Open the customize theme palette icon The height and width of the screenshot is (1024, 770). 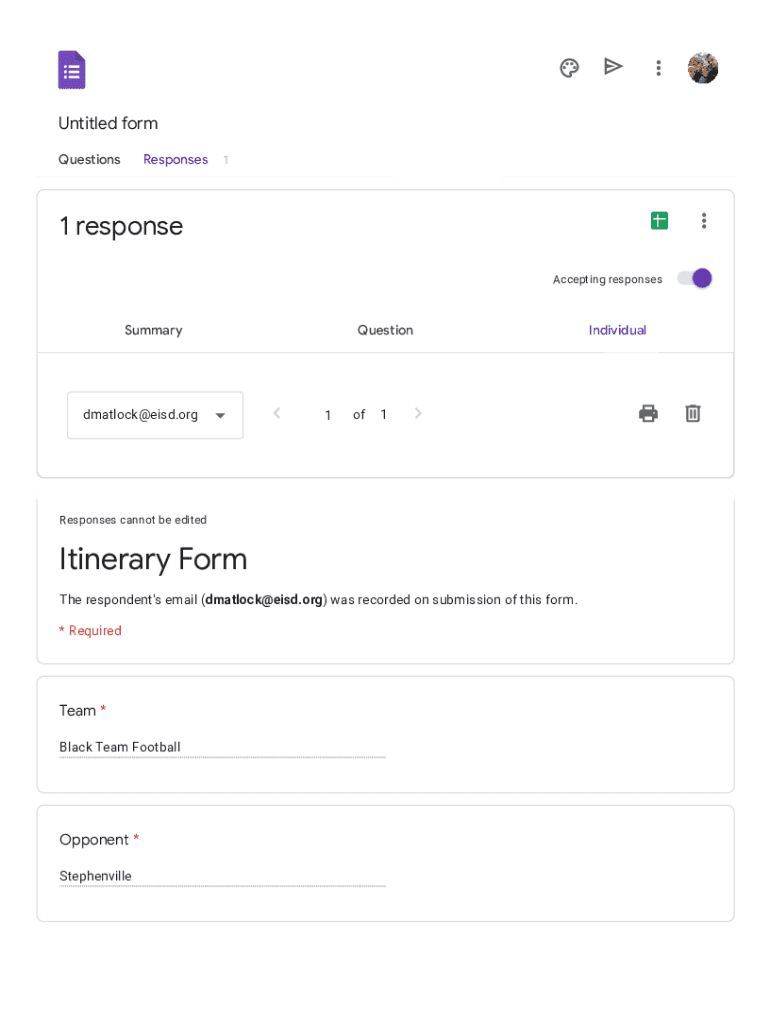(569, 68)
